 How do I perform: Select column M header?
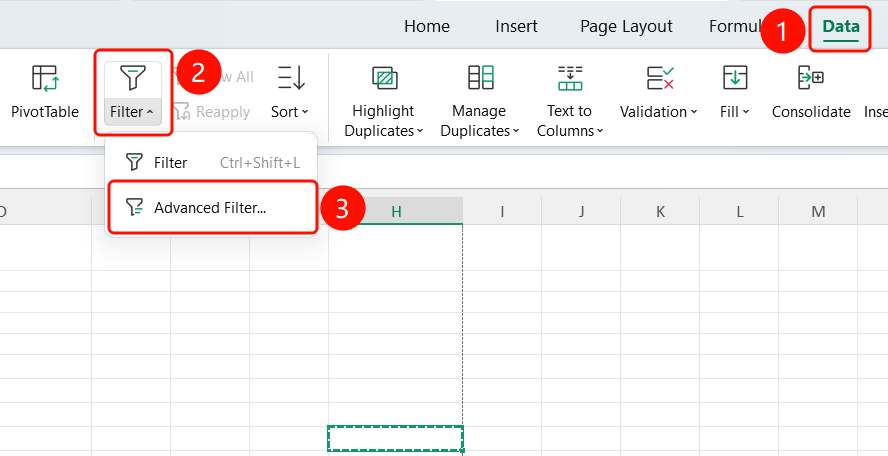pyautogui.click(x=818, y=211)
